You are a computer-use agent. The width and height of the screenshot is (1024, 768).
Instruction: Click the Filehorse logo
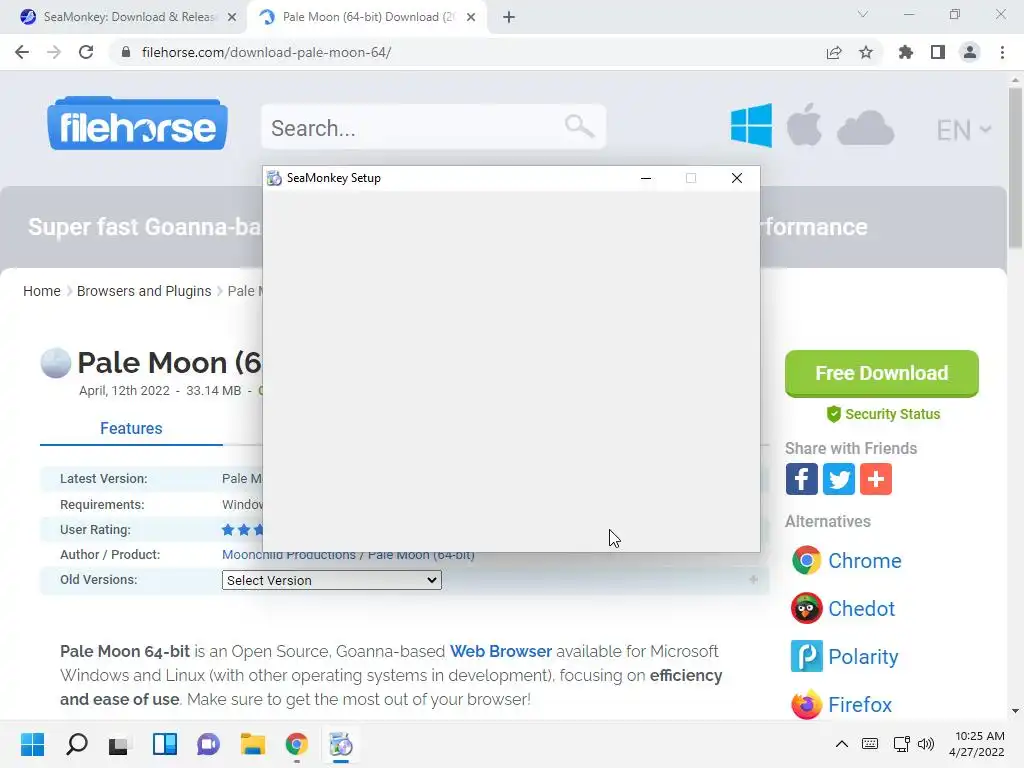[137, 124]
